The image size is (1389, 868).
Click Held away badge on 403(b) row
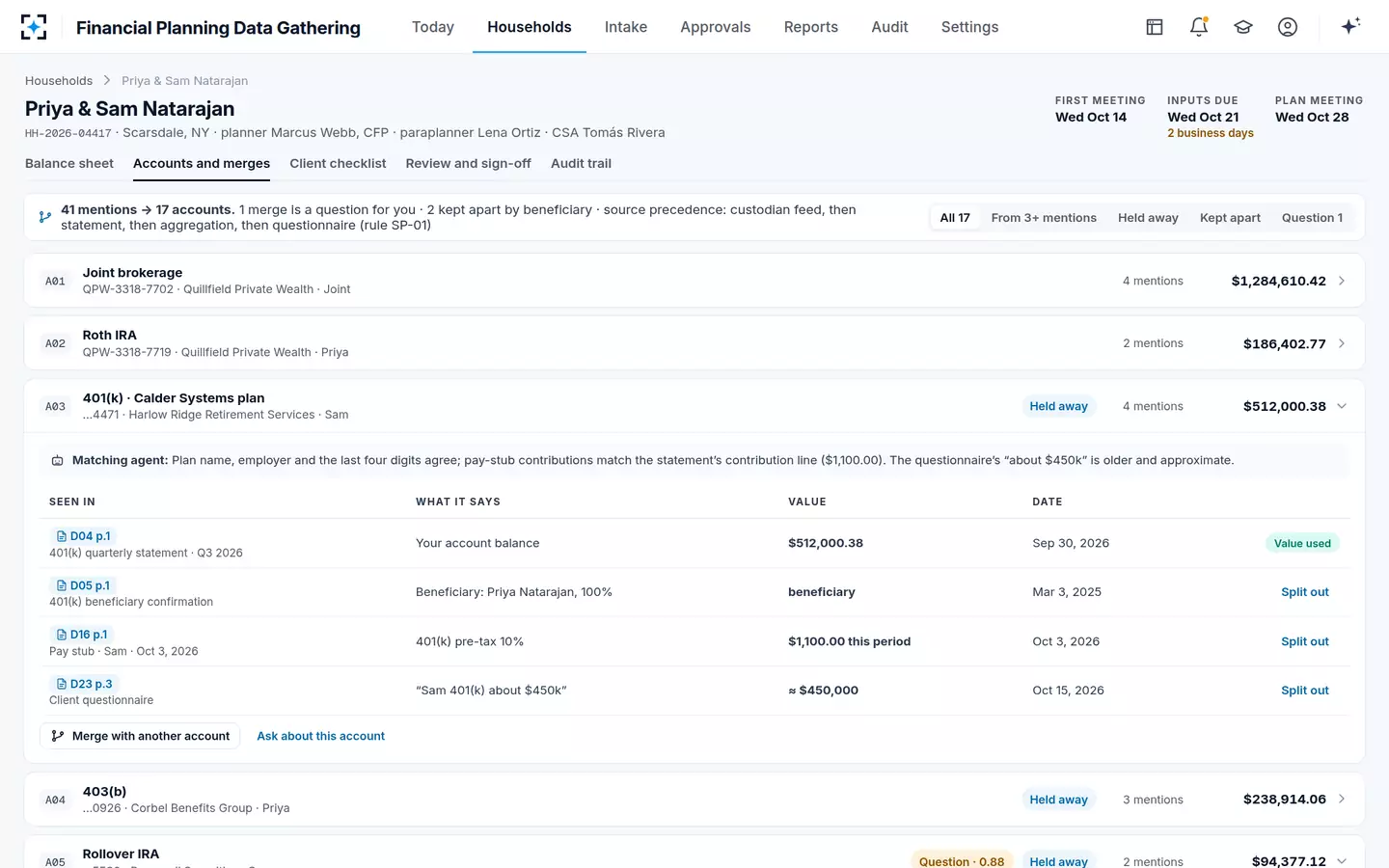[1058, 800]
